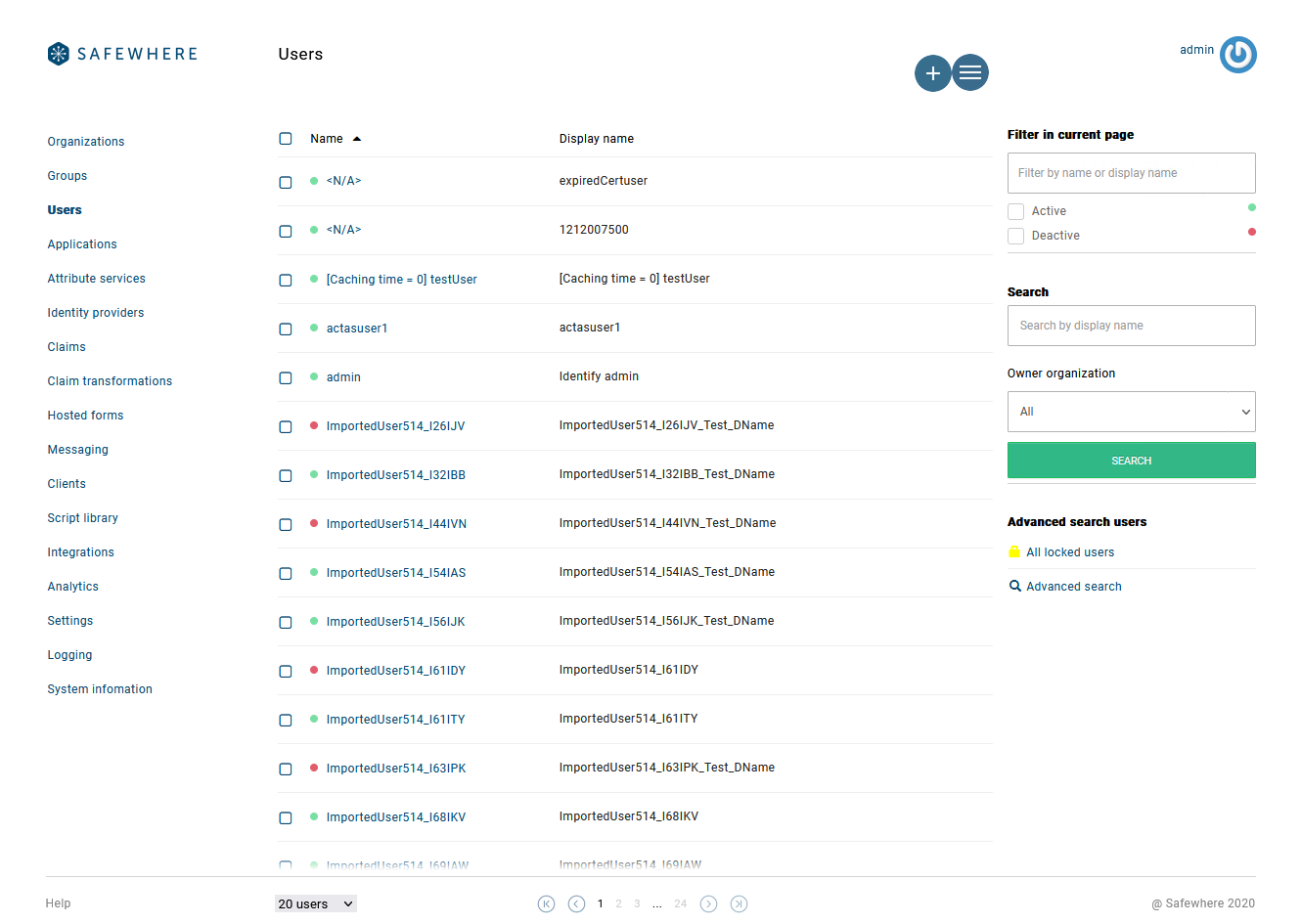
Task: Click the admin power logout icon
Action: pos(1237,55)
